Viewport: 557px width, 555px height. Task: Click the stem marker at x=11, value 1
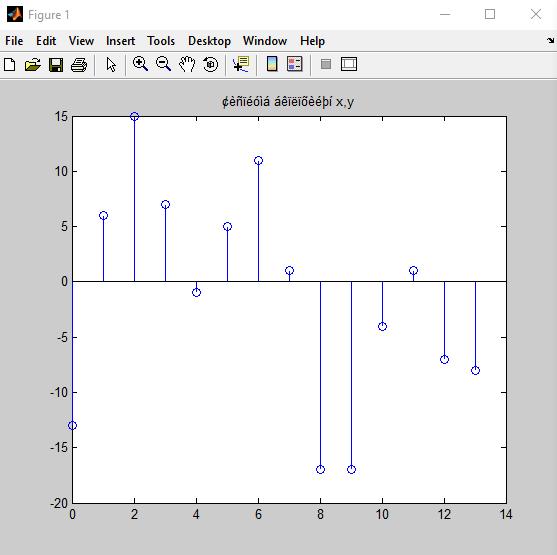413,270
